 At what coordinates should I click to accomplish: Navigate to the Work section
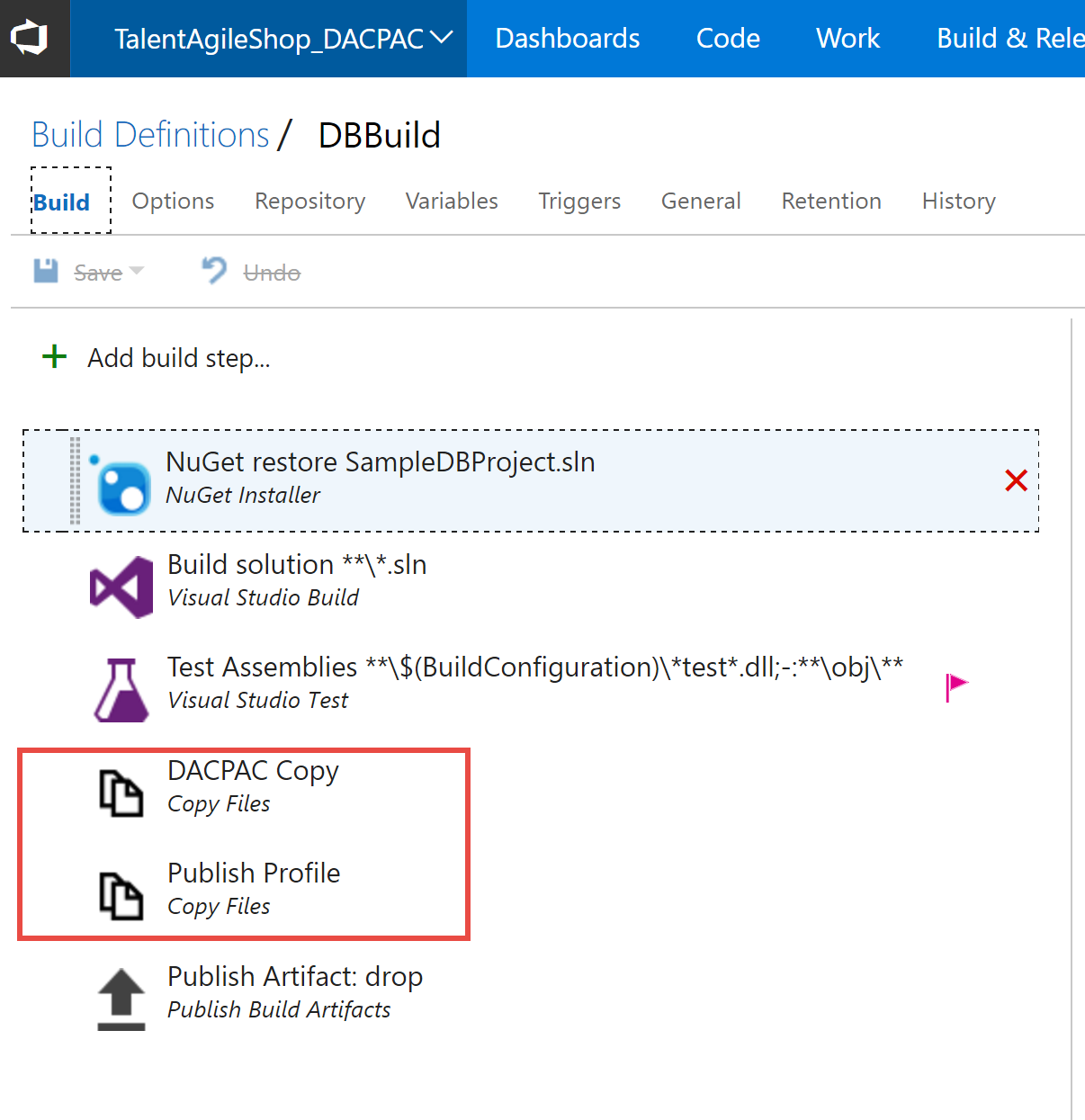[x=847, y=38]
